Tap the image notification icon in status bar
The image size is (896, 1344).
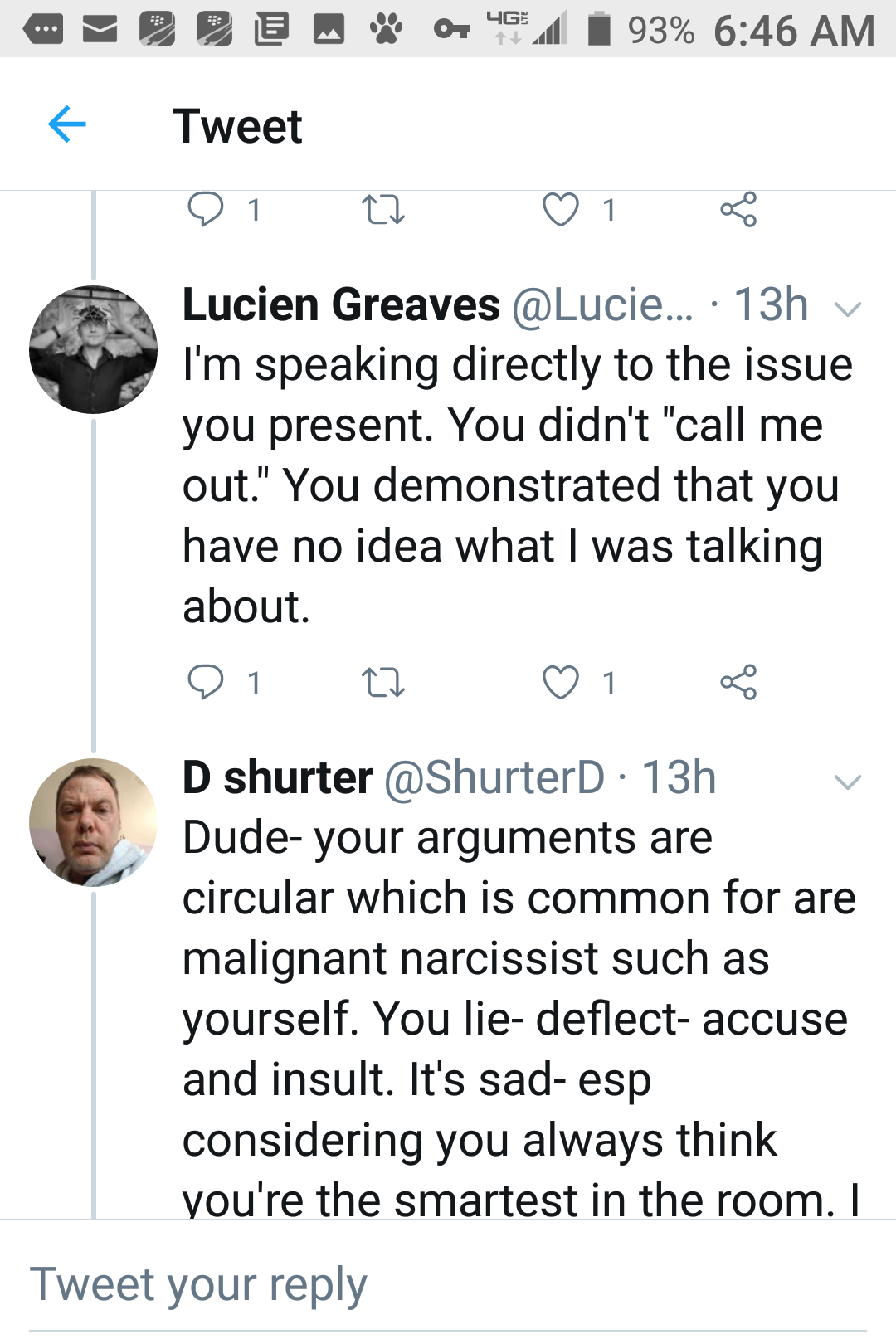[329, 31]
